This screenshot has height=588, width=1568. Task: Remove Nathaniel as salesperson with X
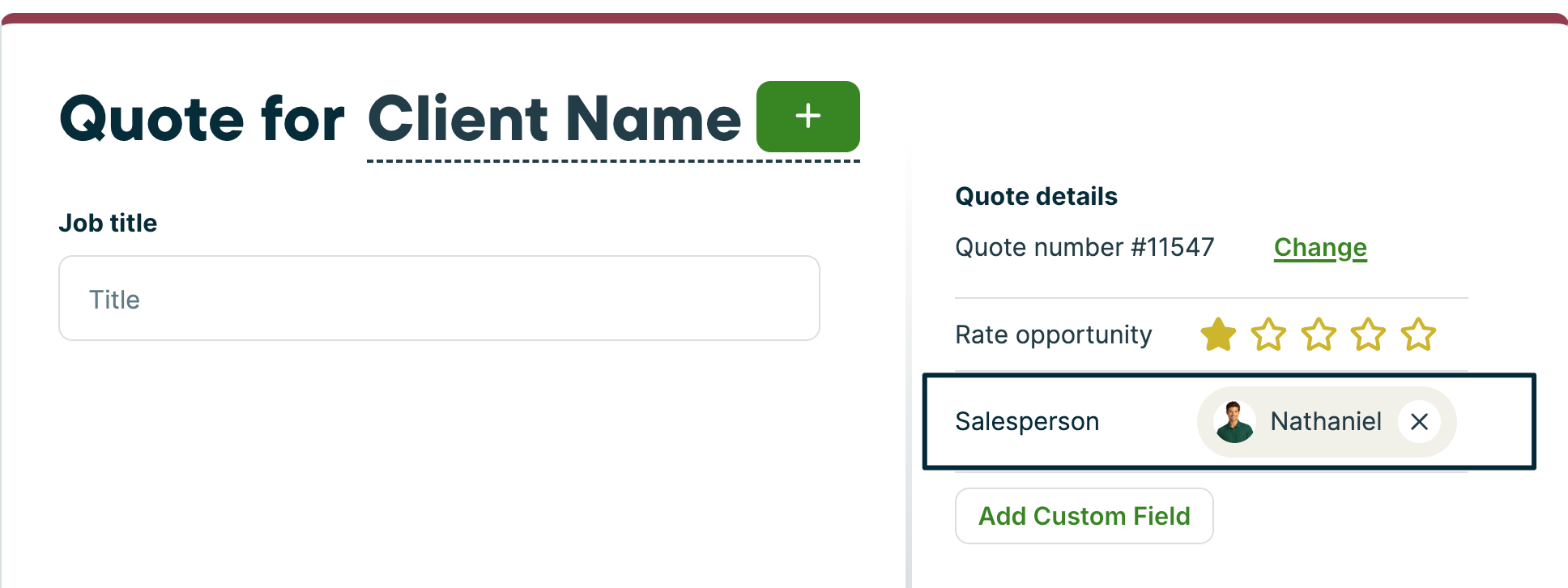pyautogui.click(x=1419, y=422)
